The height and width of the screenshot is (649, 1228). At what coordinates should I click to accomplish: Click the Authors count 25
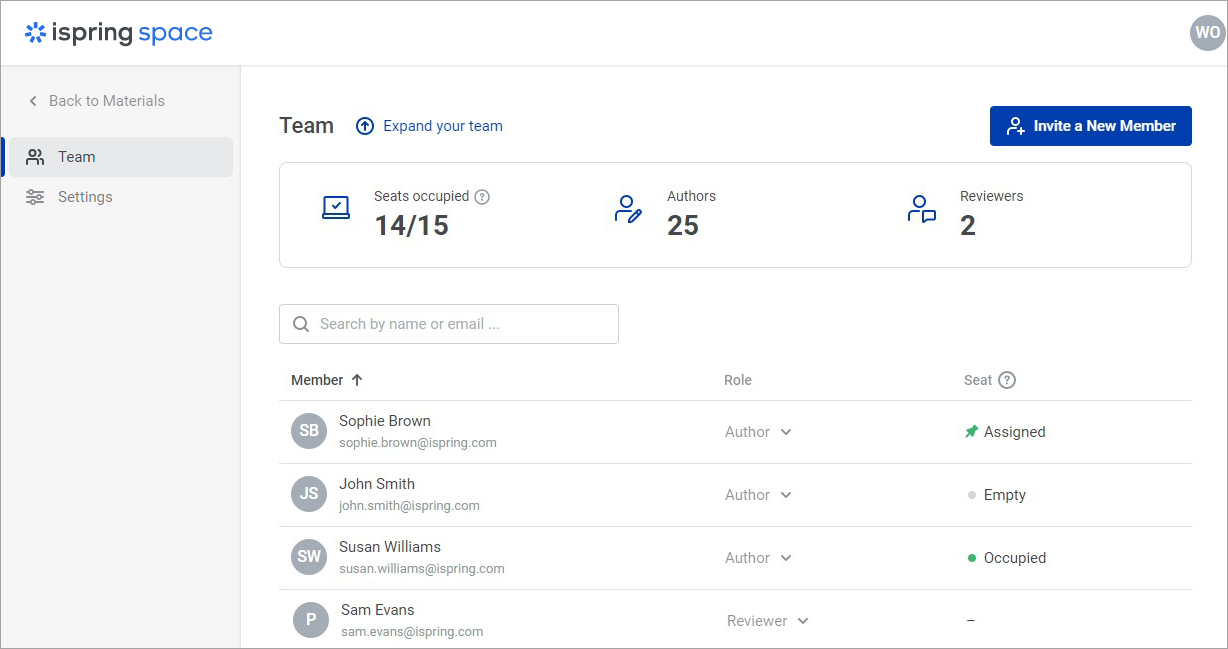pos(683,226)
